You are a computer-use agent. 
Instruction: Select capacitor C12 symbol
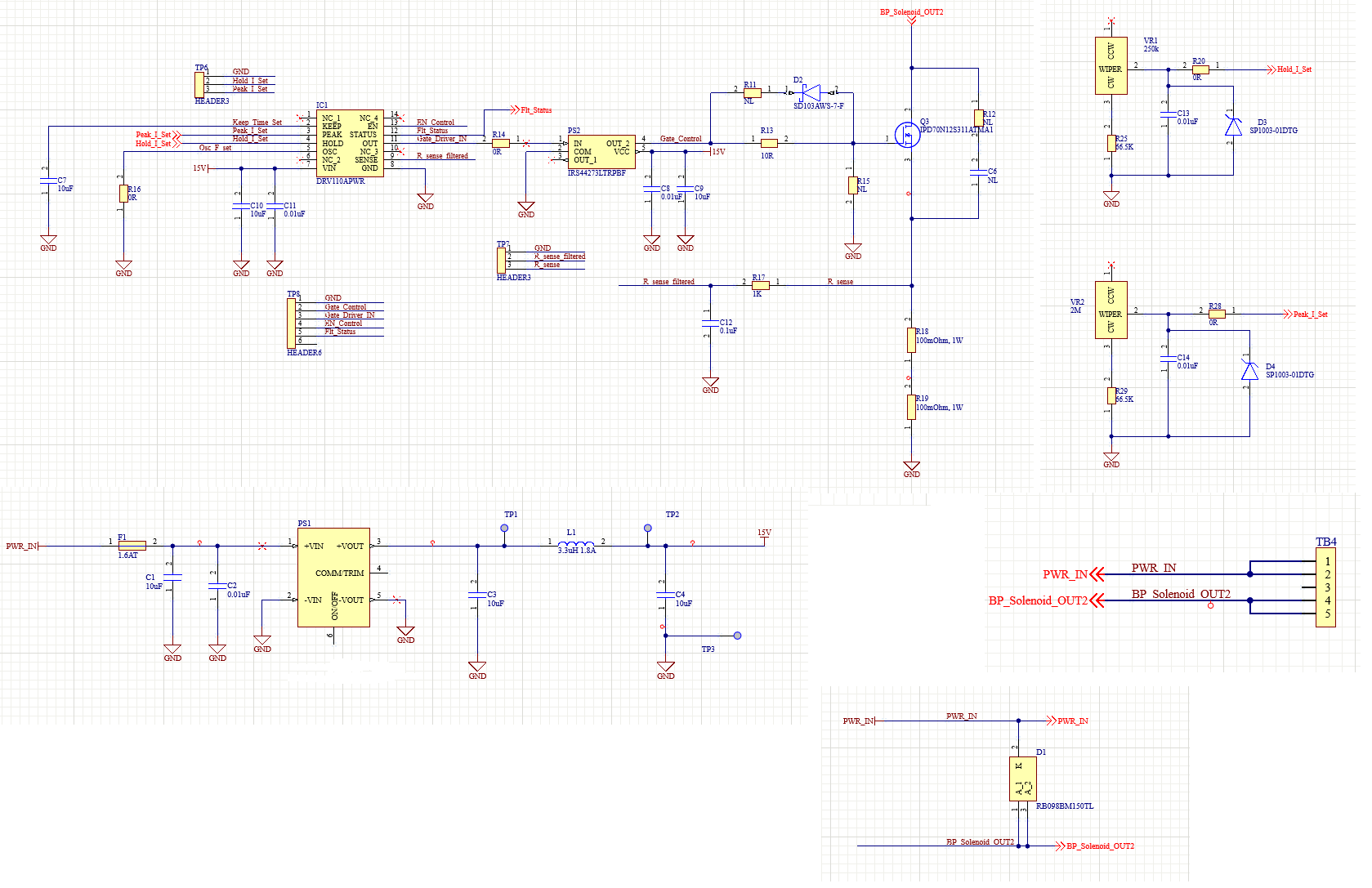(x=711, y=323)
